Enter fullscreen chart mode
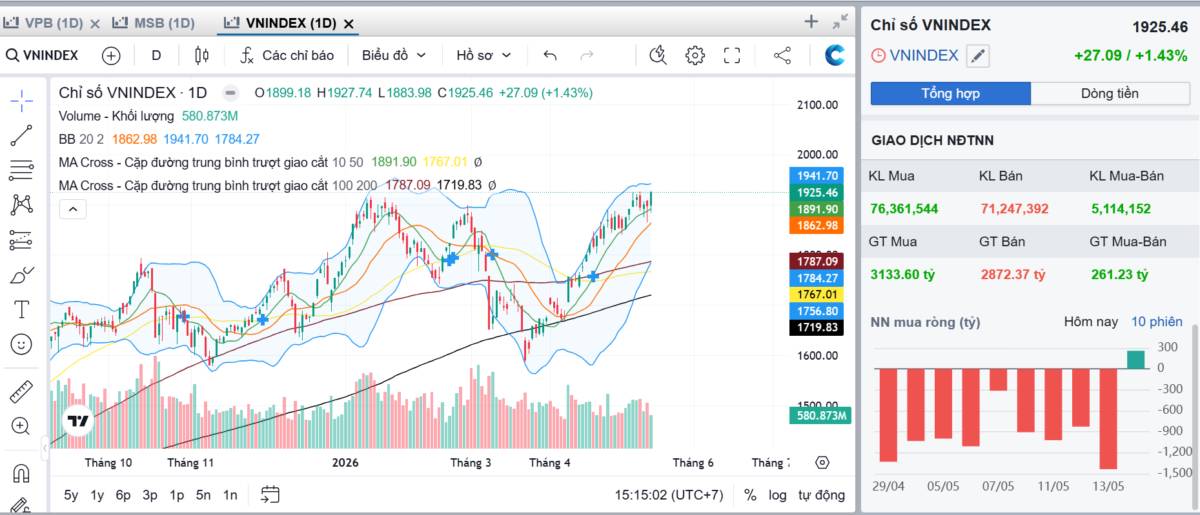Image resolution: width=1200 pixels, height=515 pixels. pos(732,56)
